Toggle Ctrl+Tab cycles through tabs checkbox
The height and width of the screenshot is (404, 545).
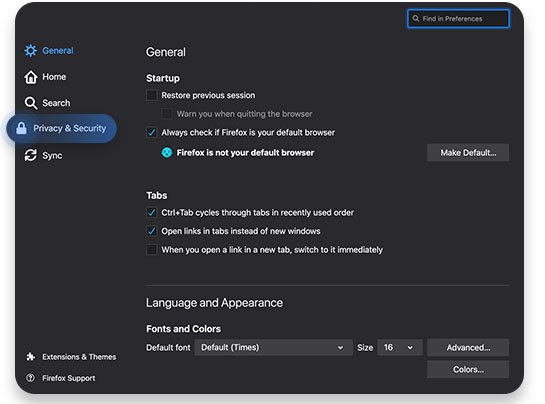pyautogui.click(x=152, y=212)
